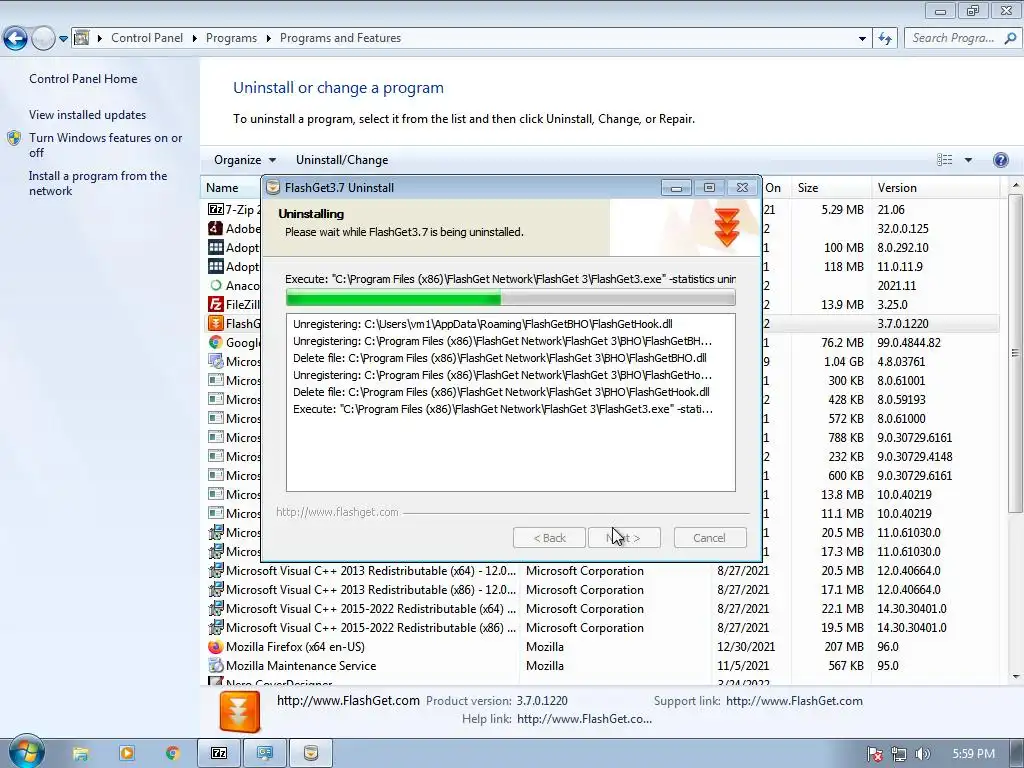Sort by the Name column header
The width and height of the screenshot is (1024, 768).
tap(222, 188)
